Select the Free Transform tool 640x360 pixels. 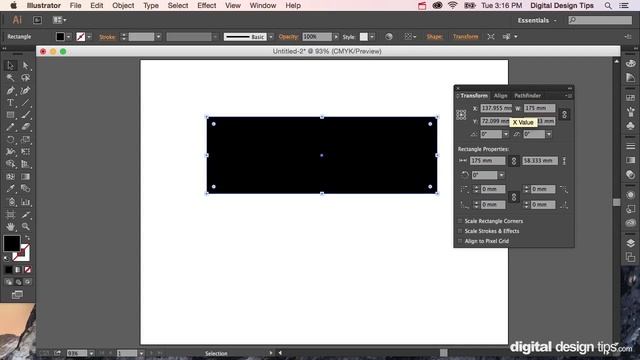(25, 152)
